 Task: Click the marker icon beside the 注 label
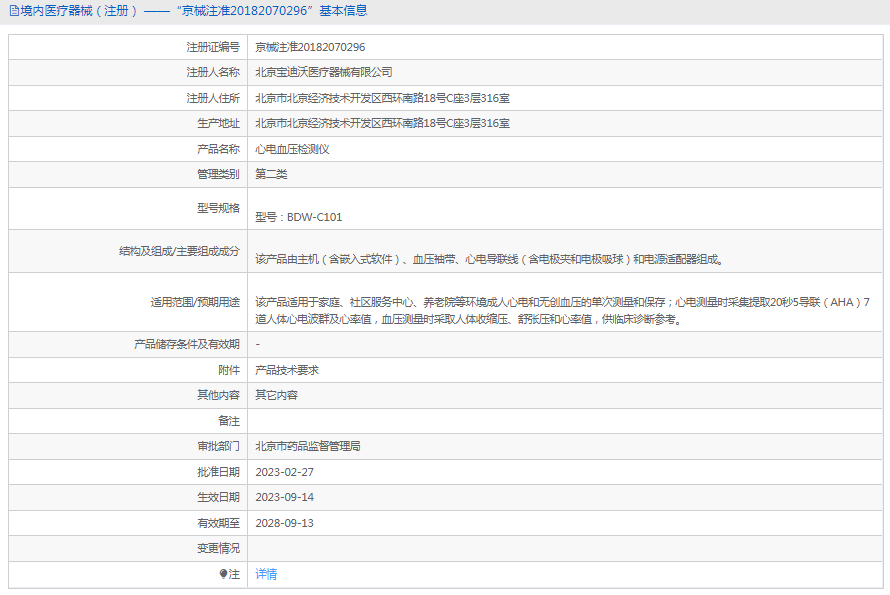tap(223, 574)
